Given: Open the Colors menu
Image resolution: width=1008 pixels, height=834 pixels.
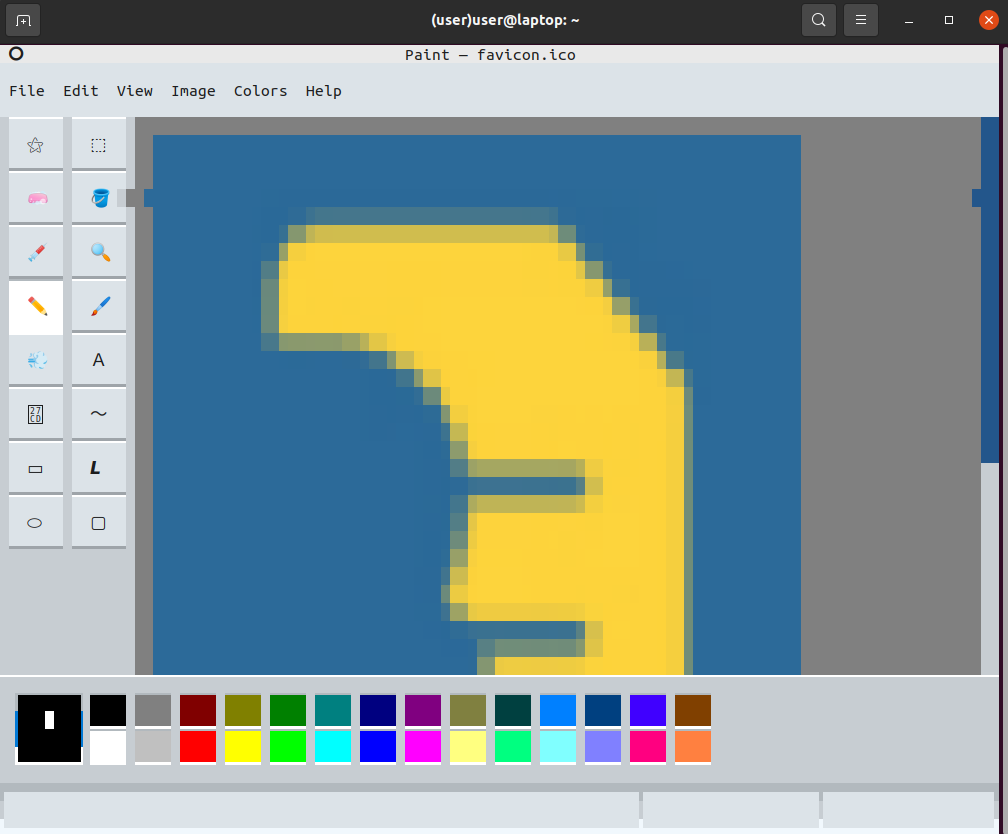Looking at the screenshot, I should tap(260, 91).
